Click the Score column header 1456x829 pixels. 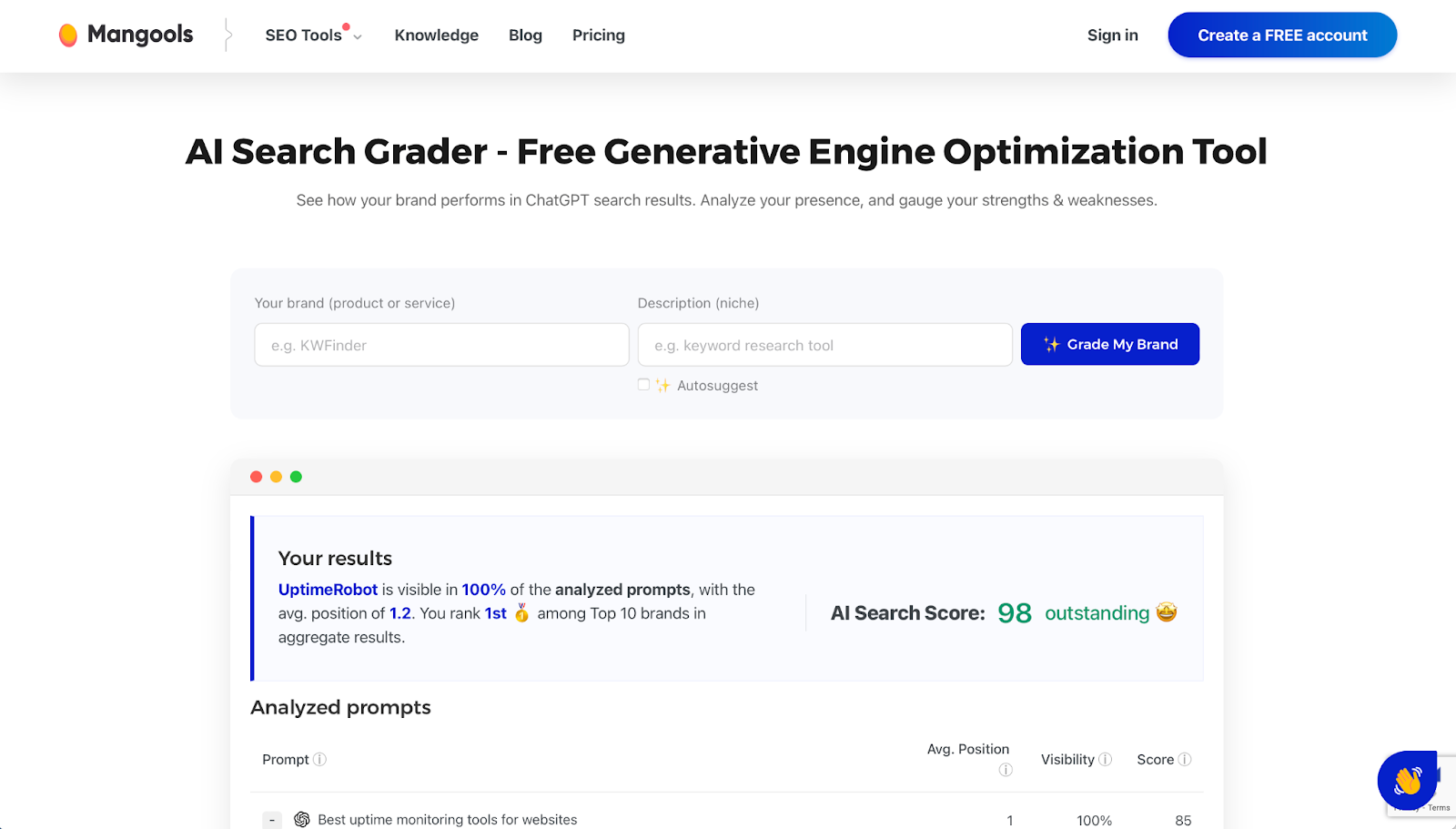click(x=1155, y=759)
